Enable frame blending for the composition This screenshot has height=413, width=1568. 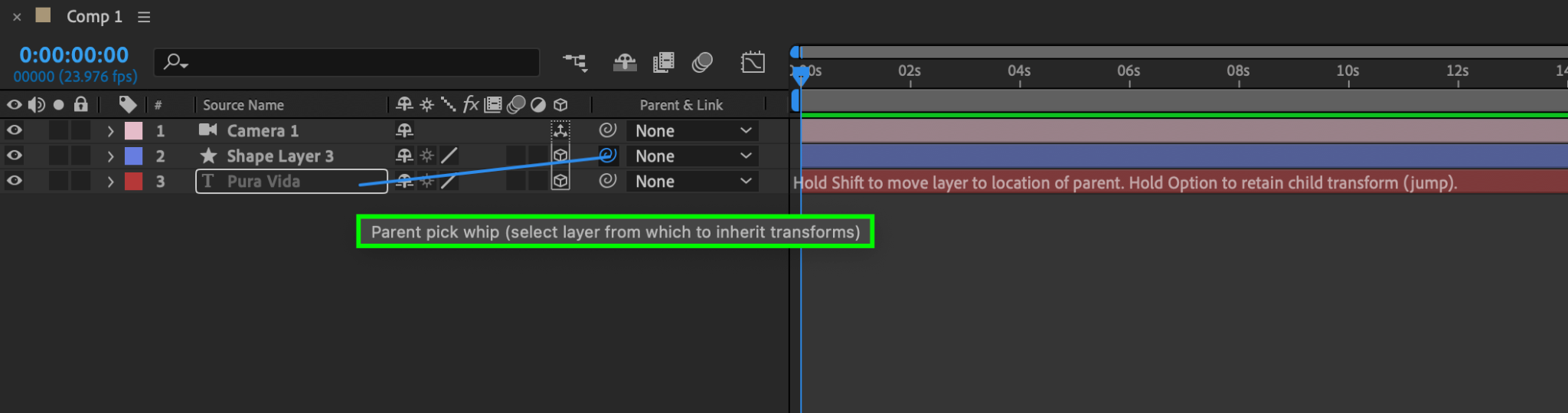(663, 62)
